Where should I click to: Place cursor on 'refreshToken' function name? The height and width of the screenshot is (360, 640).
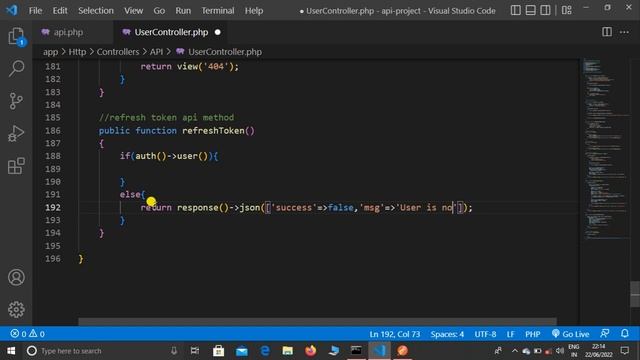213,131
